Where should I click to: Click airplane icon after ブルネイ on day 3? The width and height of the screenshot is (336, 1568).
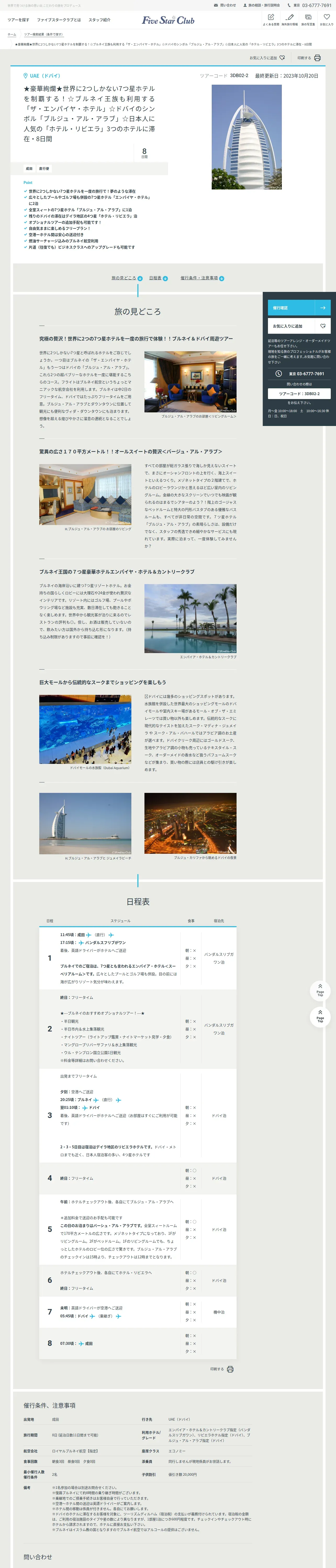(x=96, y=1100)
